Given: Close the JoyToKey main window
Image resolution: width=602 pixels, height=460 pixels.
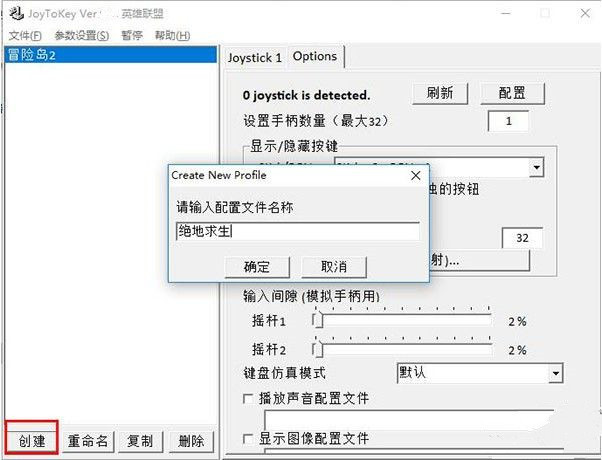Looking at the screenshot, I should pos(585,13).
